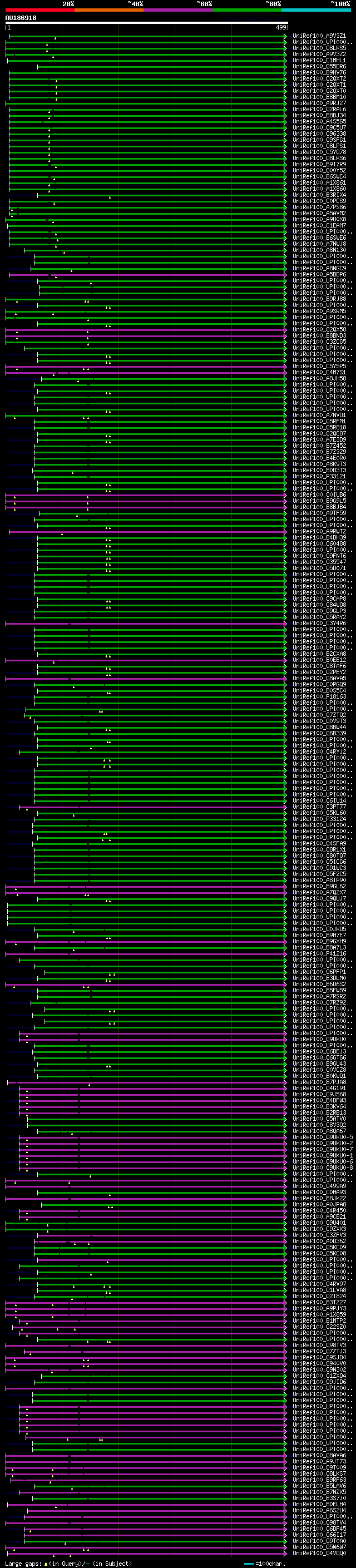This screenshot has width=356, height=1568.
Task: Select the UniRef100_A7PS86 label
Action: tap(319, 207)
